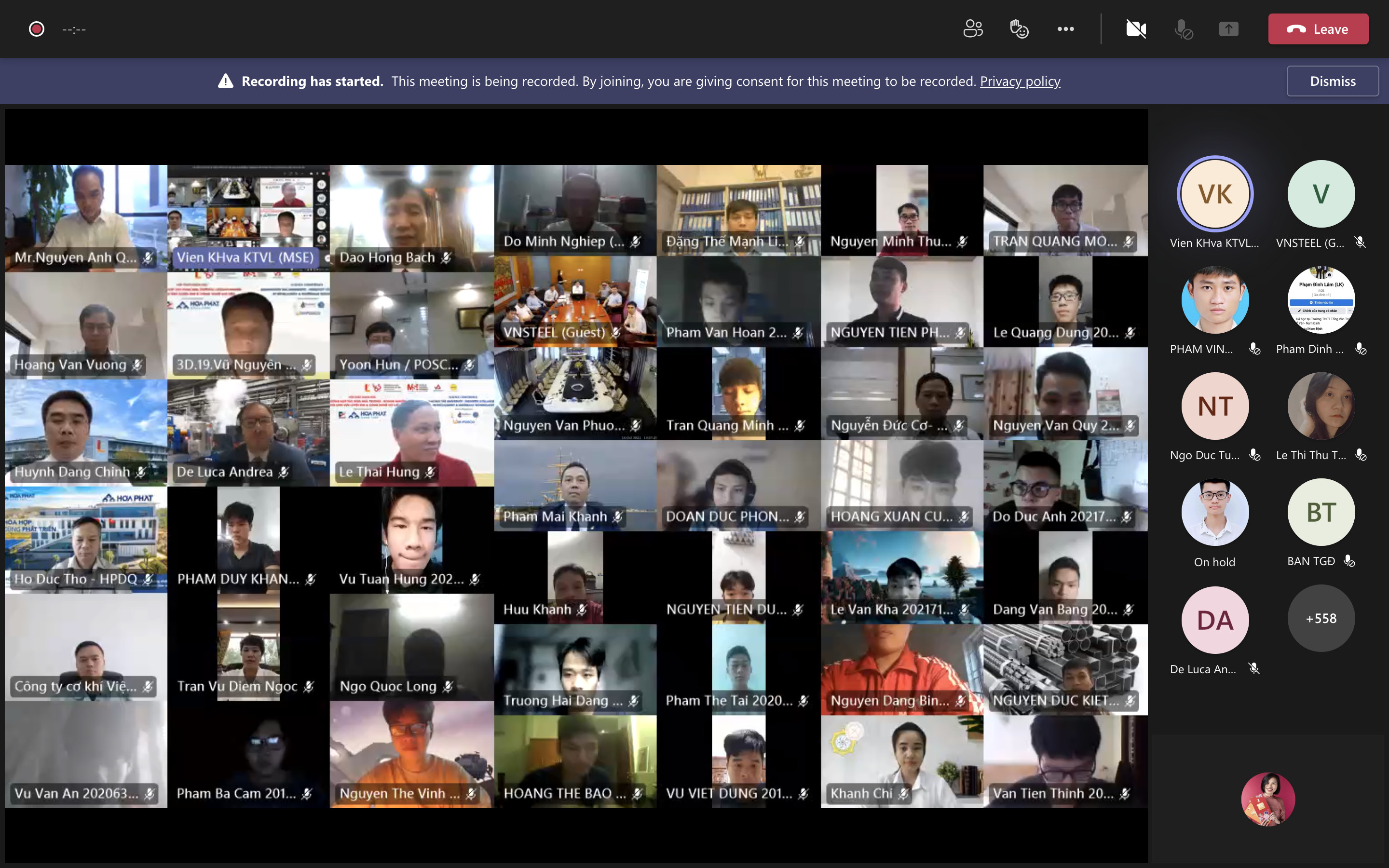Image resolution: width=1389 pixels, height=868 pixels.
Task: Click the Le Thi Thu T profile photo
Action: pos(1321,406)
